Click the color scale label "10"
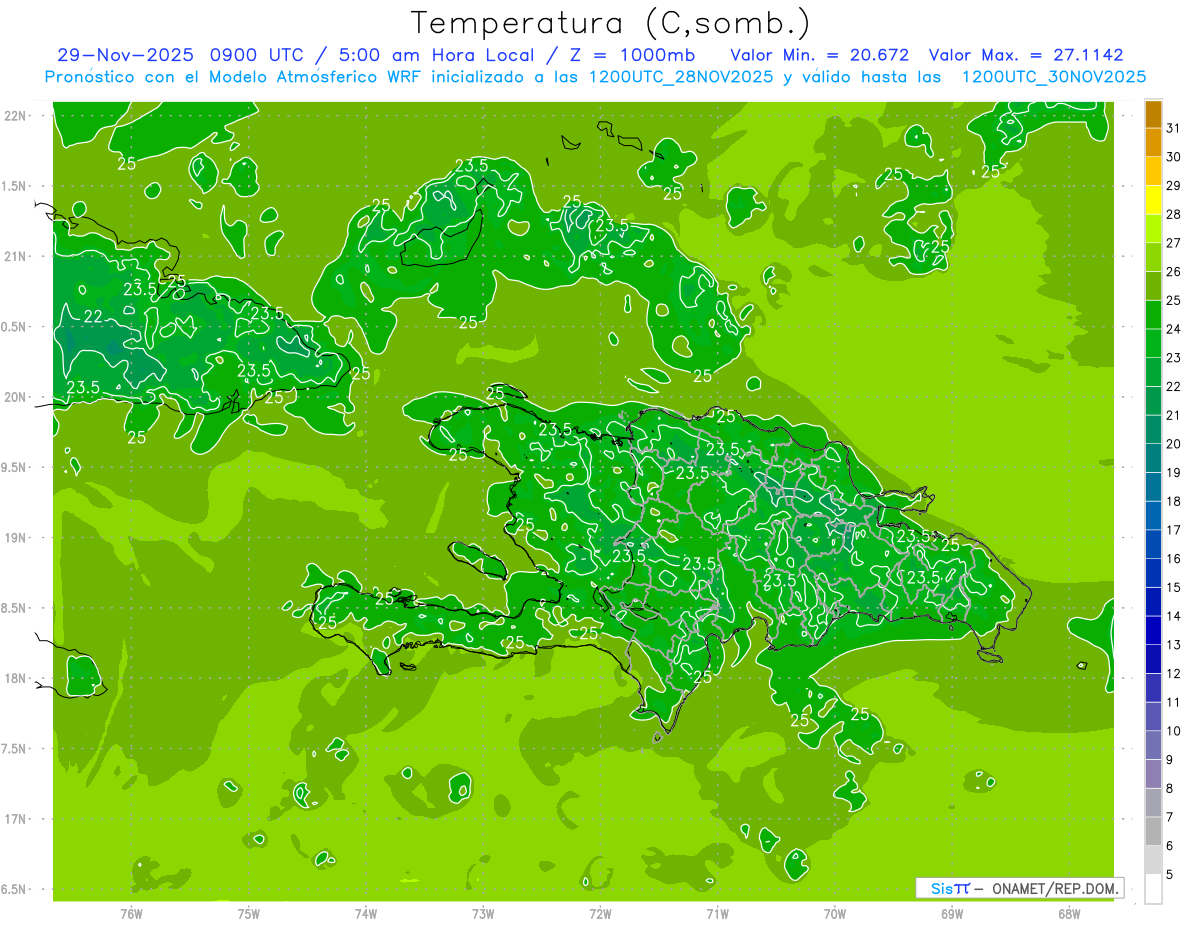This screenshot has width=1200, height=927. tap(1173, 731)
